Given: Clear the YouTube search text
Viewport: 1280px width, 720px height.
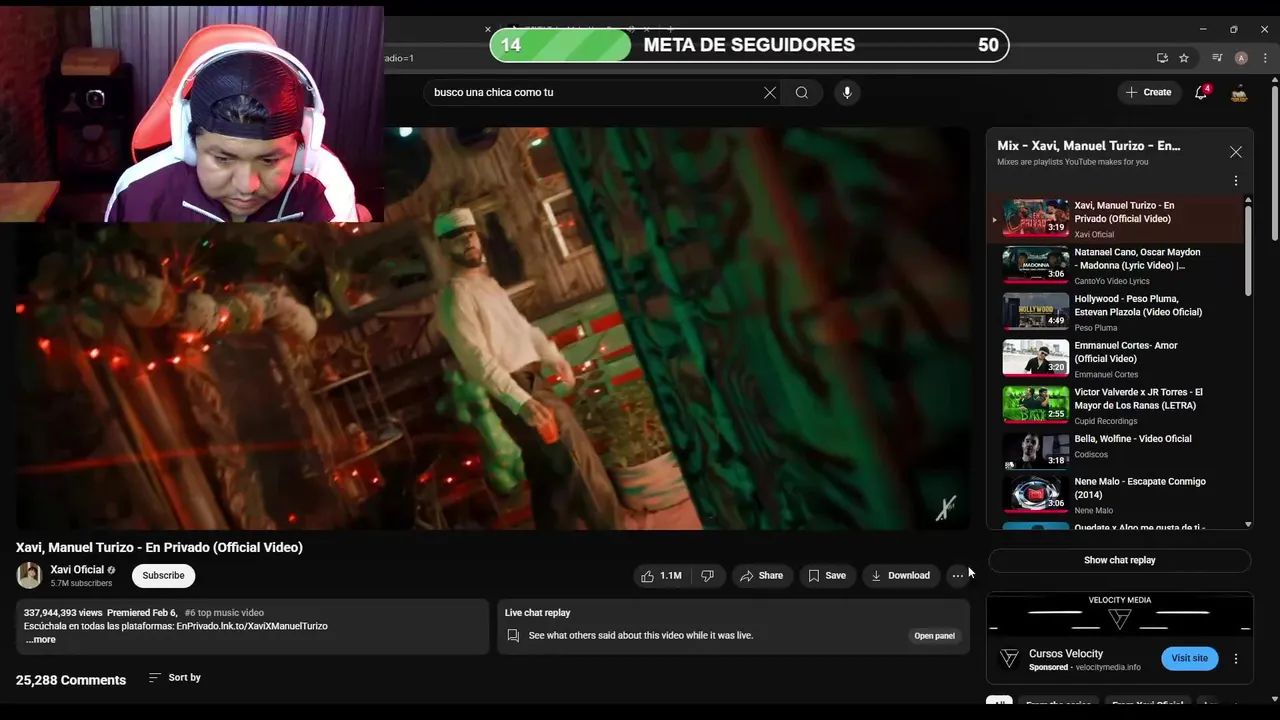Looking at the screenshot, I should [770, 92].
